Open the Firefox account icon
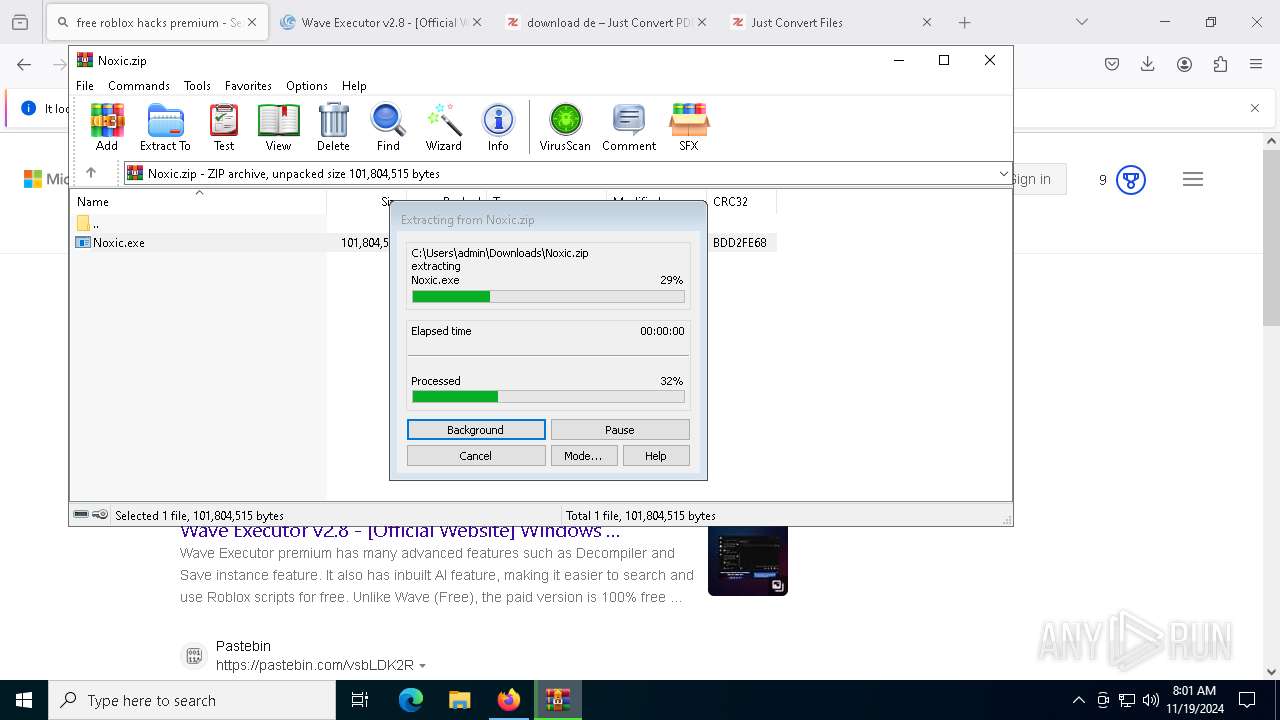1280x720 pixels. 1184,64
